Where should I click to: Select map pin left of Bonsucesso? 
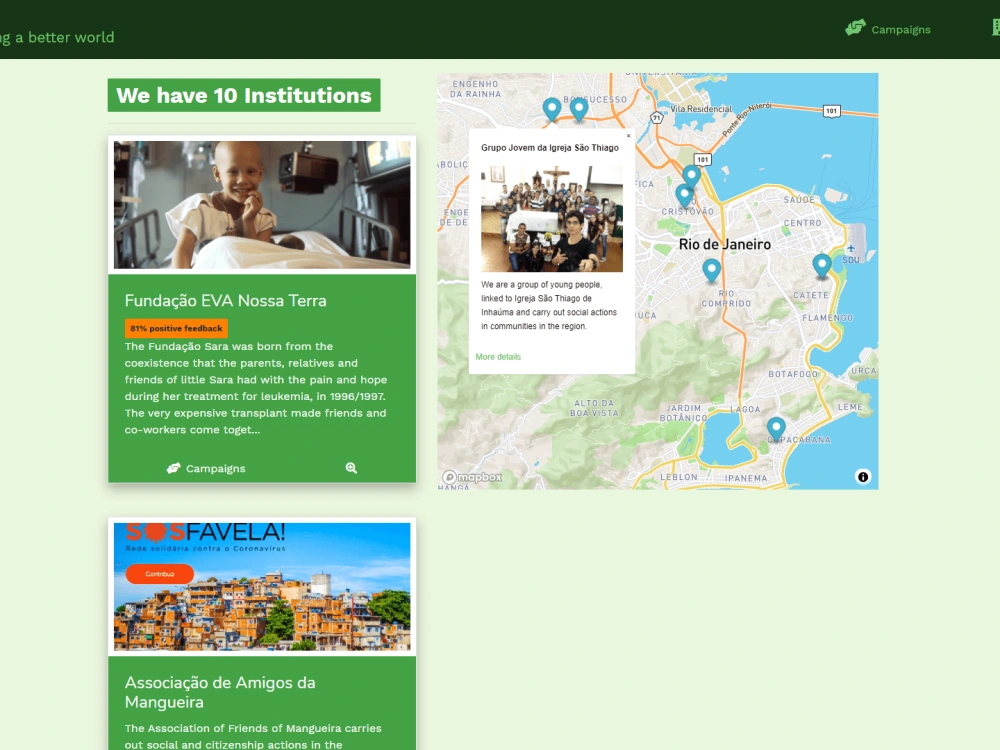point(552,109)
